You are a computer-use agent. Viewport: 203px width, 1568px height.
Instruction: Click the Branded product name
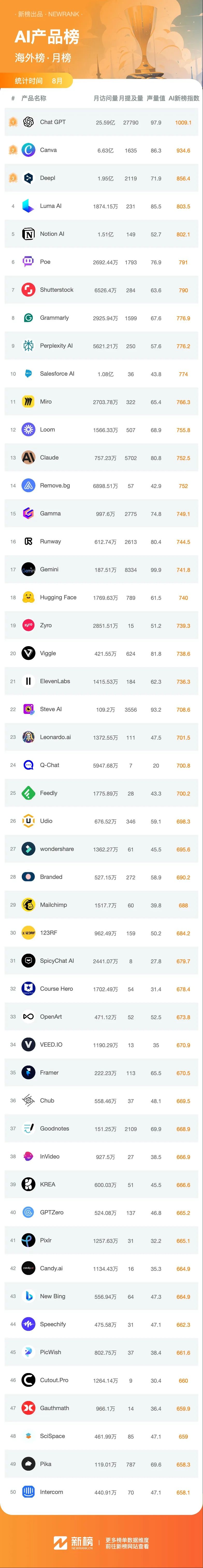click(x=51, y=877)
